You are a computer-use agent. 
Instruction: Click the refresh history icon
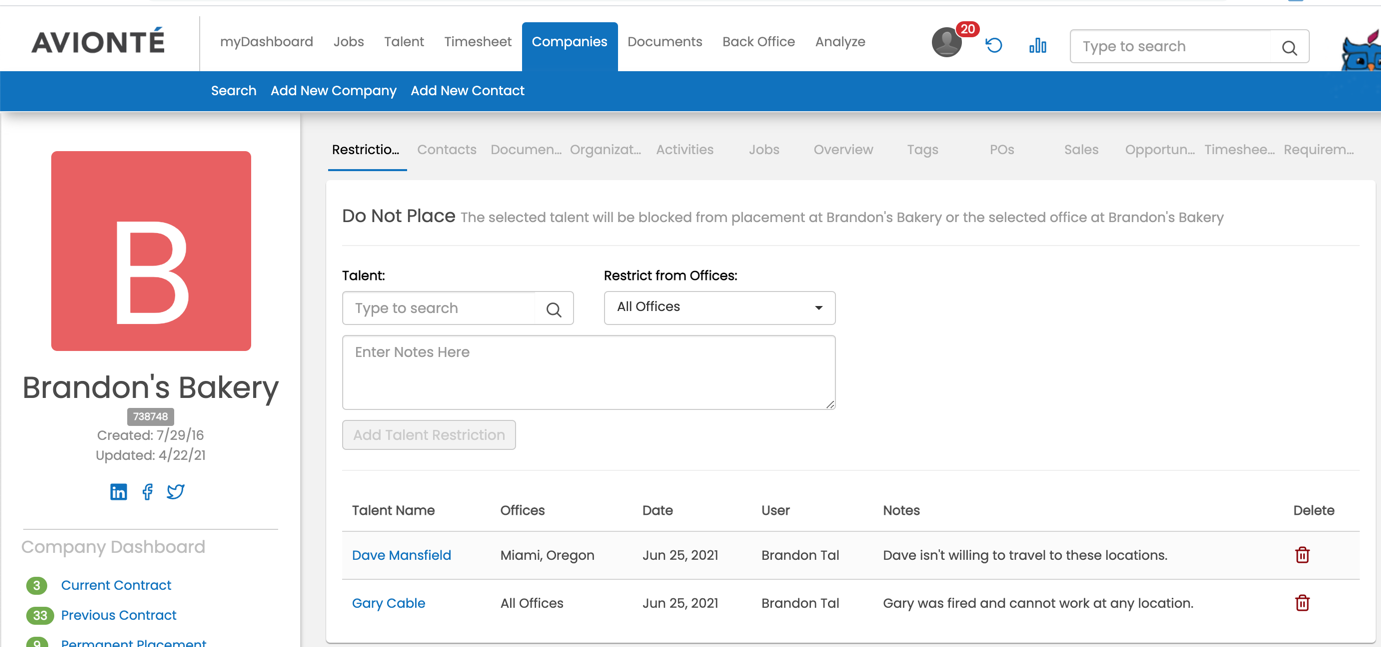click(x=994, y=45)
